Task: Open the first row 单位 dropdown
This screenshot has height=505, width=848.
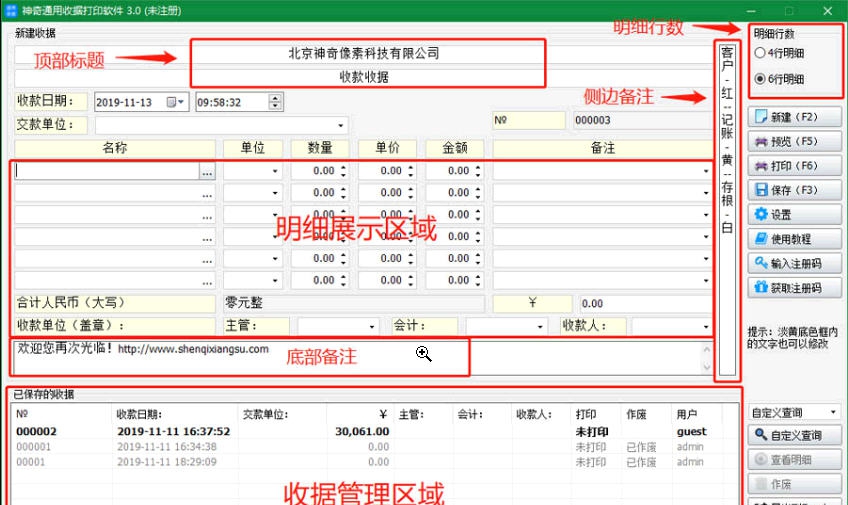Action: [275, 171]
